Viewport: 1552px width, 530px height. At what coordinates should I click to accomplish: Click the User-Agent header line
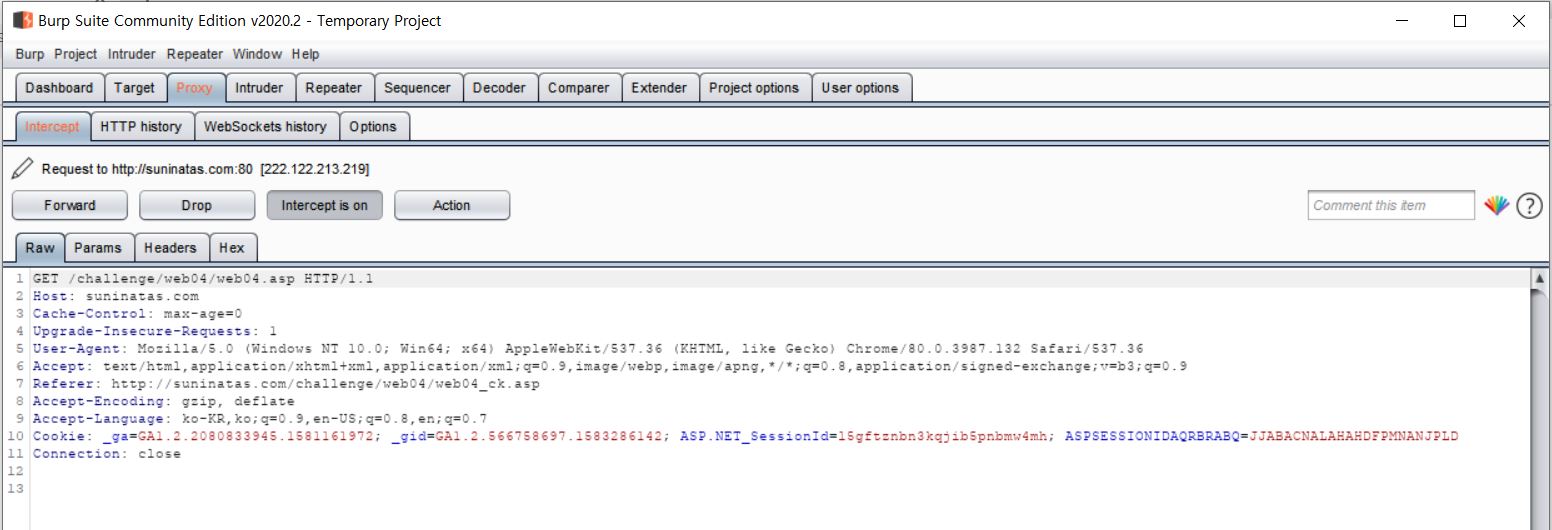[588, 349]
